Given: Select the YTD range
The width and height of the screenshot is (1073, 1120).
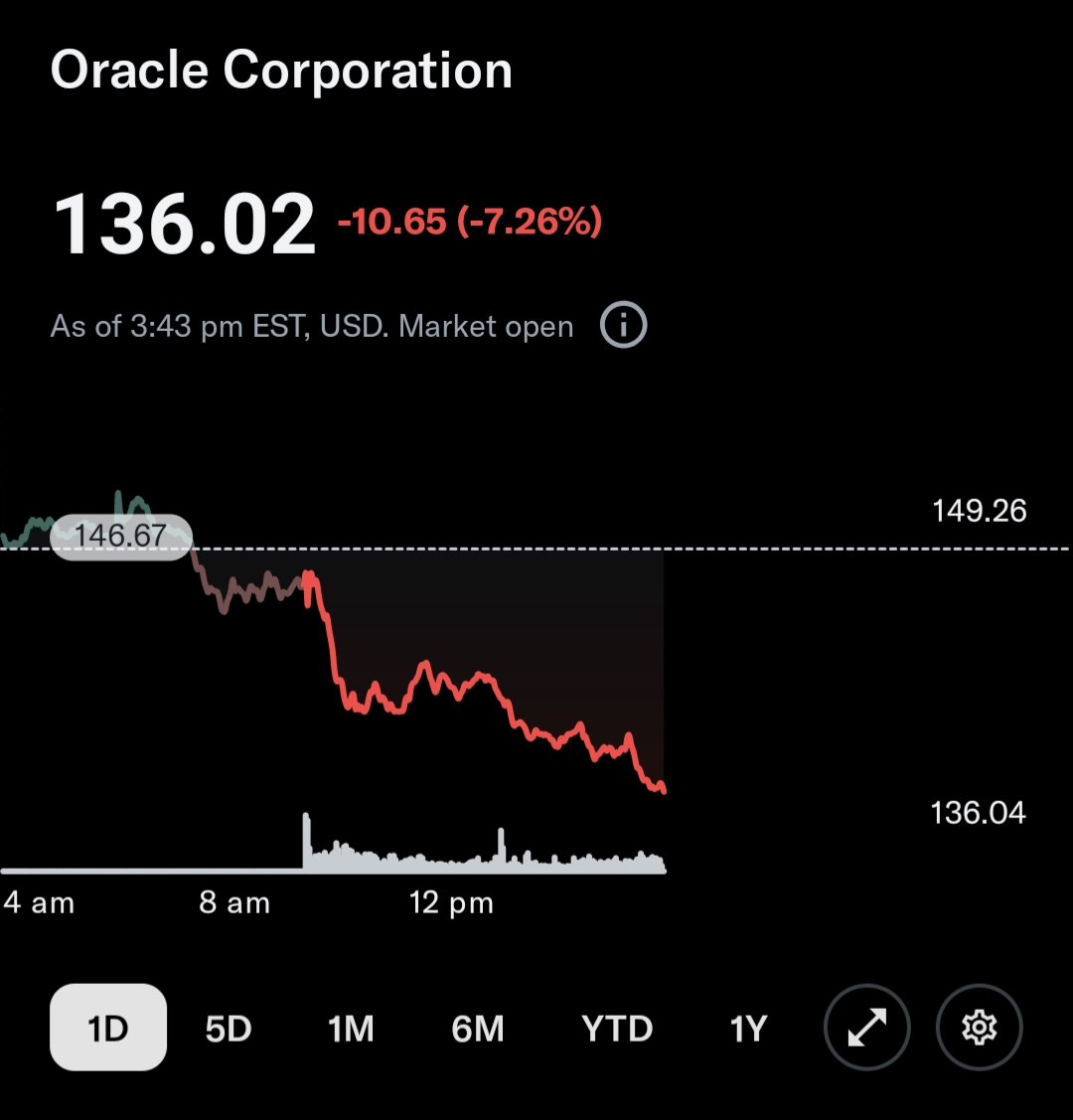Looking at the screenshot, I should [617, 1029].
